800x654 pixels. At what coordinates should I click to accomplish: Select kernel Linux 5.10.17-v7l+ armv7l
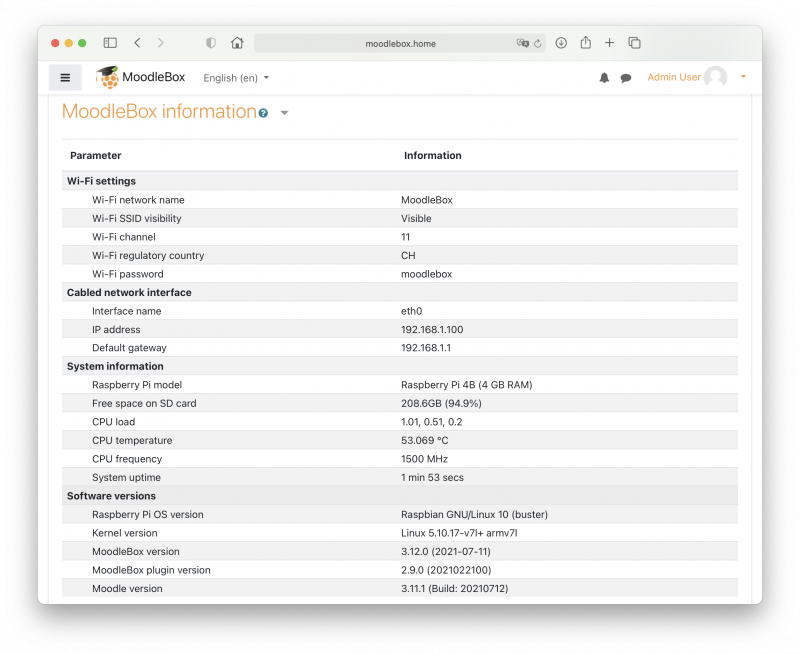click(x=459, y=533)
